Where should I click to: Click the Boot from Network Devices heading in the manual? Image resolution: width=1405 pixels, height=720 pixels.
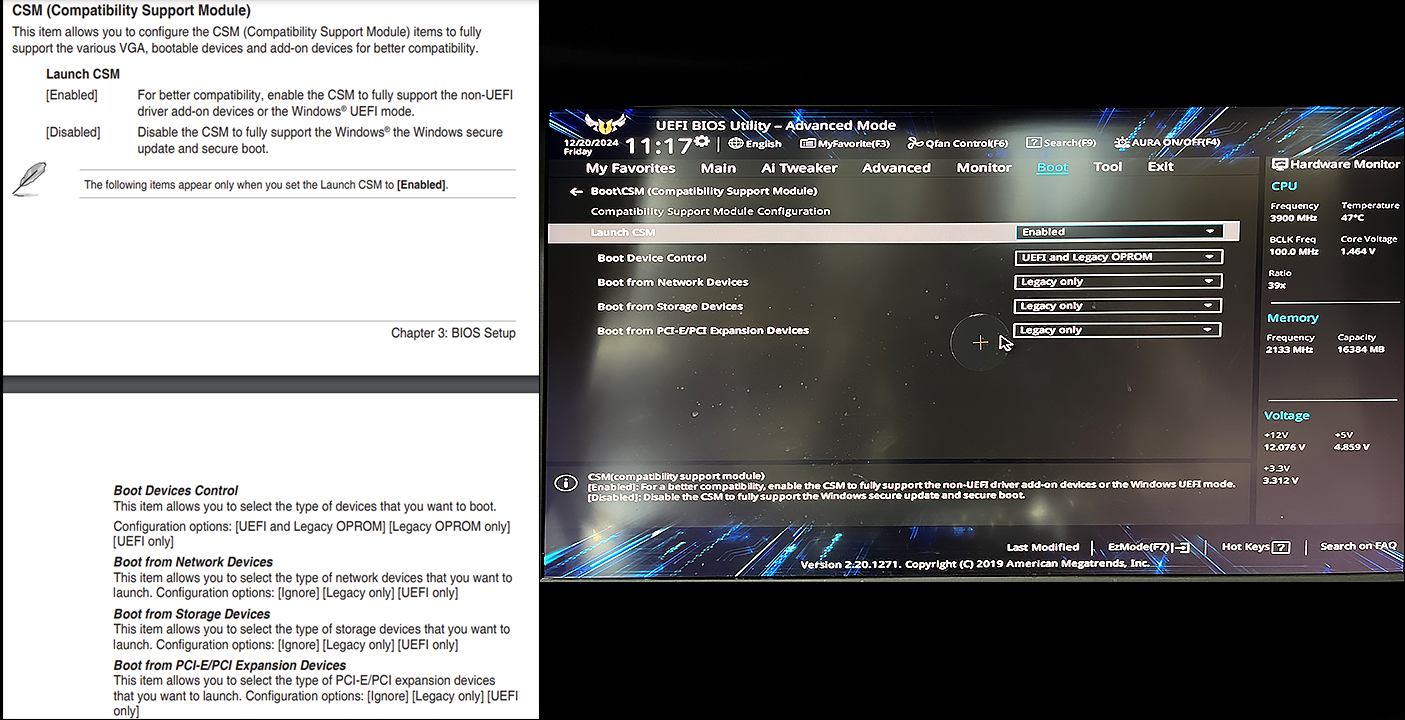[193, 562]
